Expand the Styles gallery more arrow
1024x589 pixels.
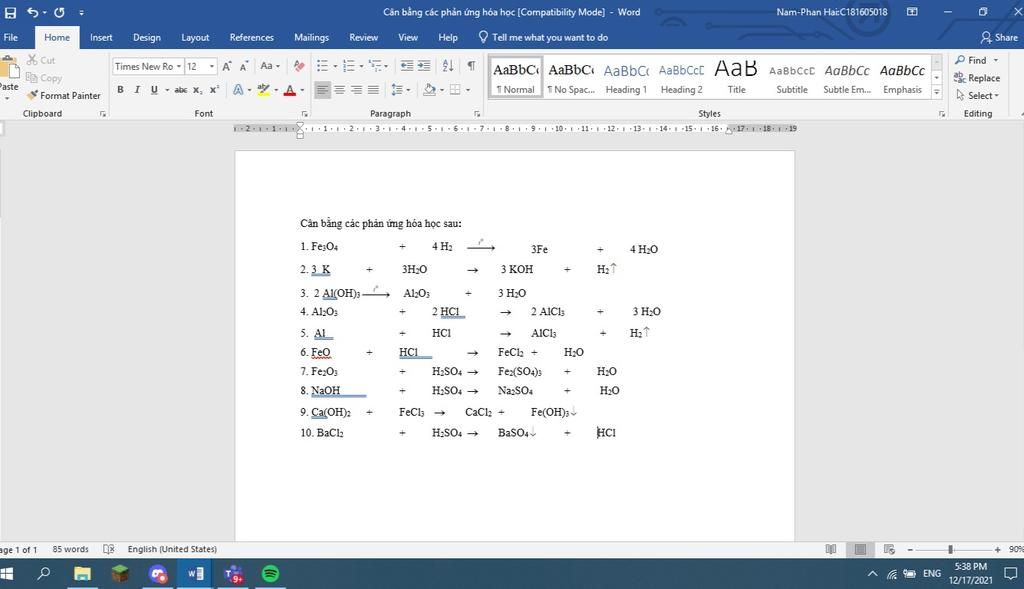coord(936,92)
